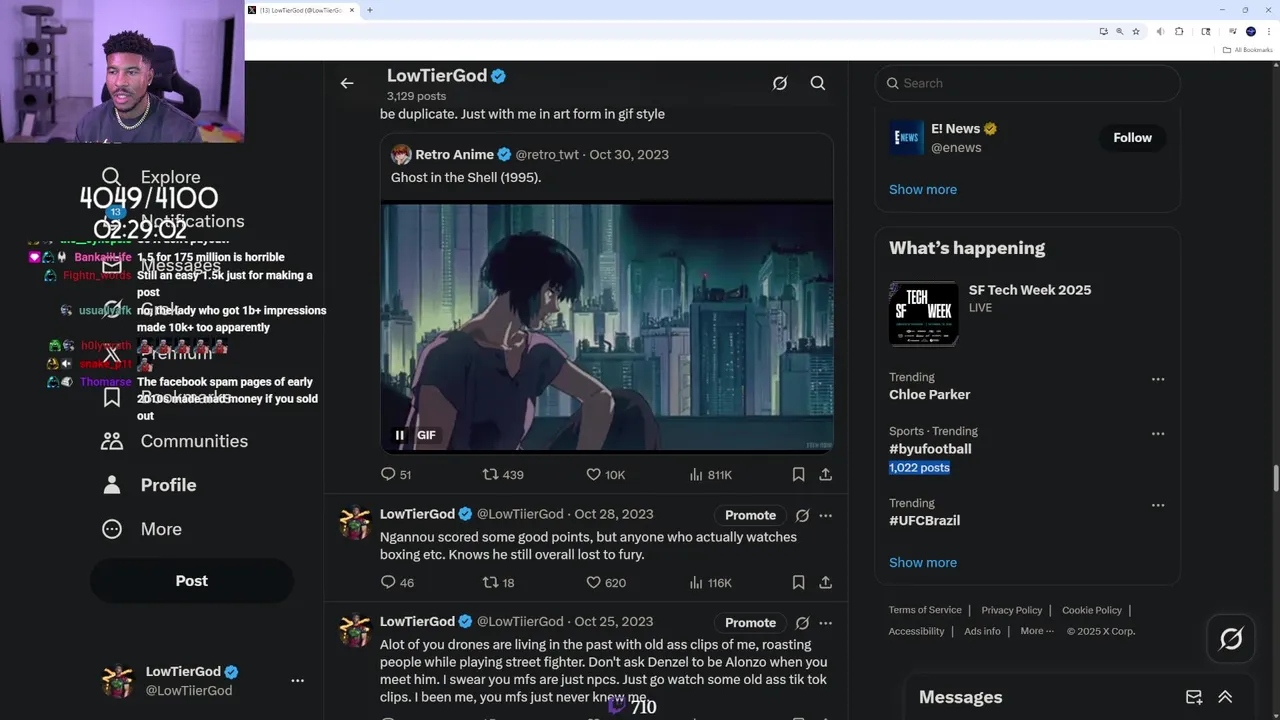Open the Chloe Parker trending topic
The width and height of the screenshot is (1280, 720).
[x=929, y=394]
